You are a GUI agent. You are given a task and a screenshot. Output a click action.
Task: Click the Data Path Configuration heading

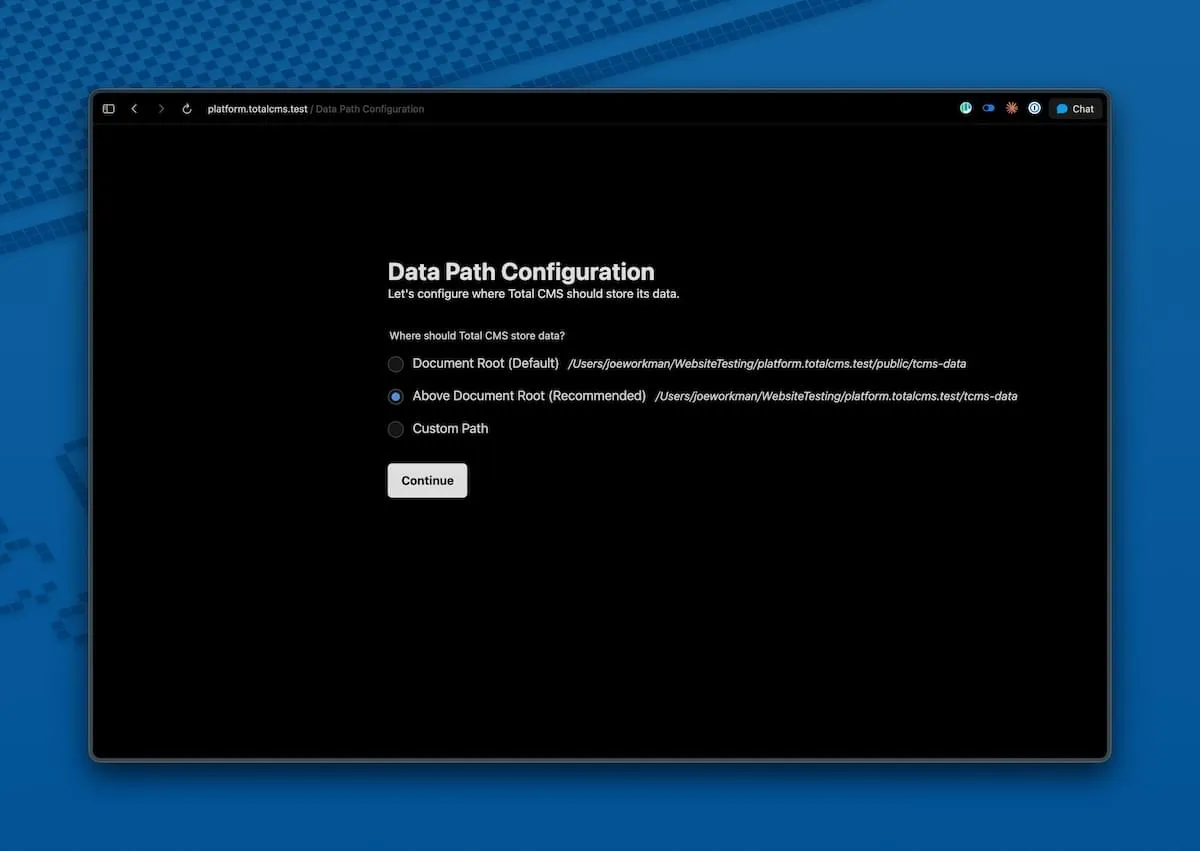[x=521, y=272]
